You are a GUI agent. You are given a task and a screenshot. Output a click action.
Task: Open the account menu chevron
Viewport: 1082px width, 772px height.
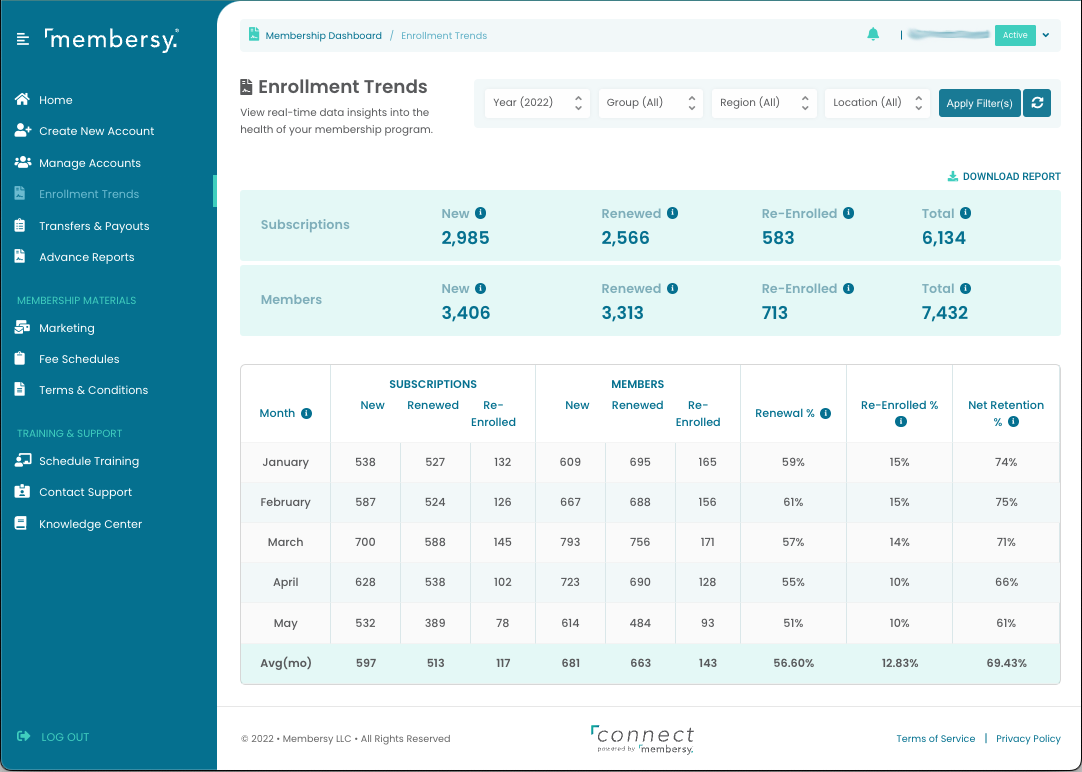pyautogui.click(x=1045, y=35)
